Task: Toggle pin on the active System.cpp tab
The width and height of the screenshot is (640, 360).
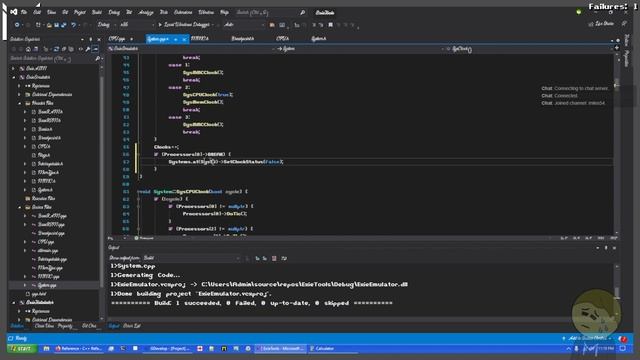Action: 176,39
